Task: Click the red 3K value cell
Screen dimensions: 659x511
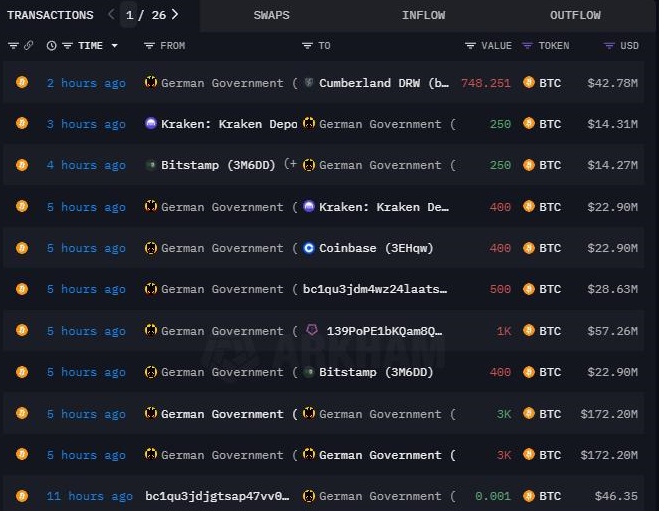Action: pos(504,455)
